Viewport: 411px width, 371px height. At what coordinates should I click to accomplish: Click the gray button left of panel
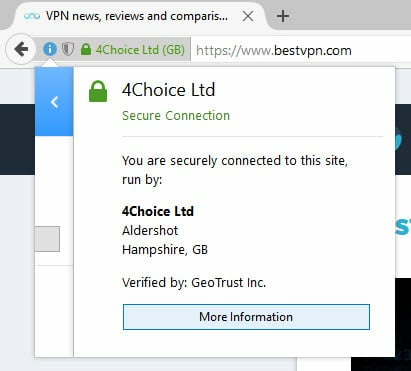[x=47, y=239]
